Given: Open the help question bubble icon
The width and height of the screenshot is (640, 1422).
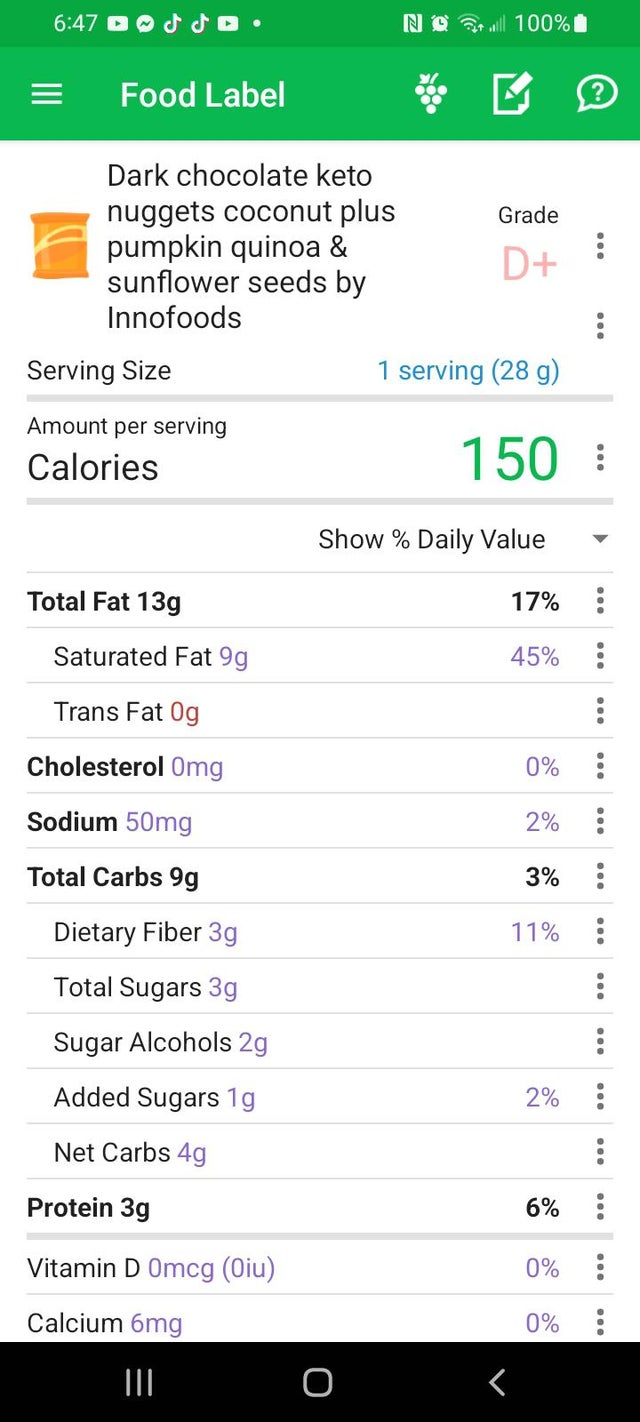Looking at the screenshot, I should (596, 95).
